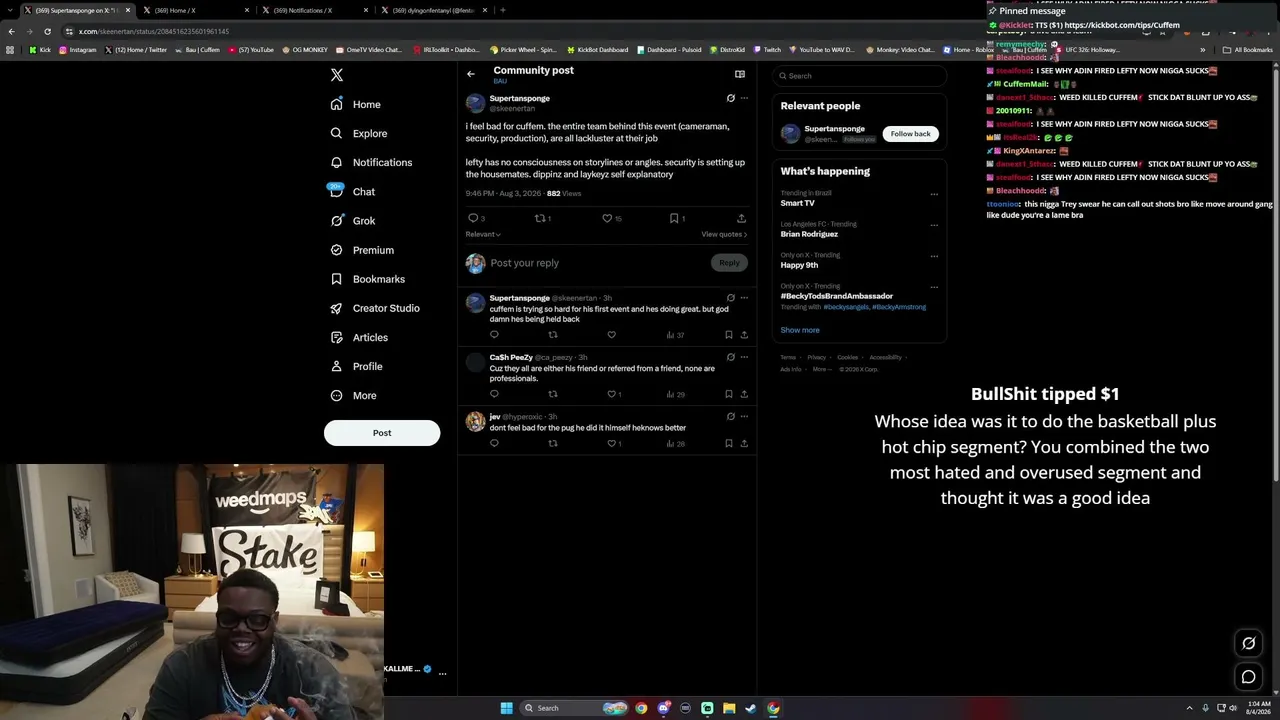Open Grok from the X sidebar
Viewport: 1280px width, 720px height.
(352, 220)
